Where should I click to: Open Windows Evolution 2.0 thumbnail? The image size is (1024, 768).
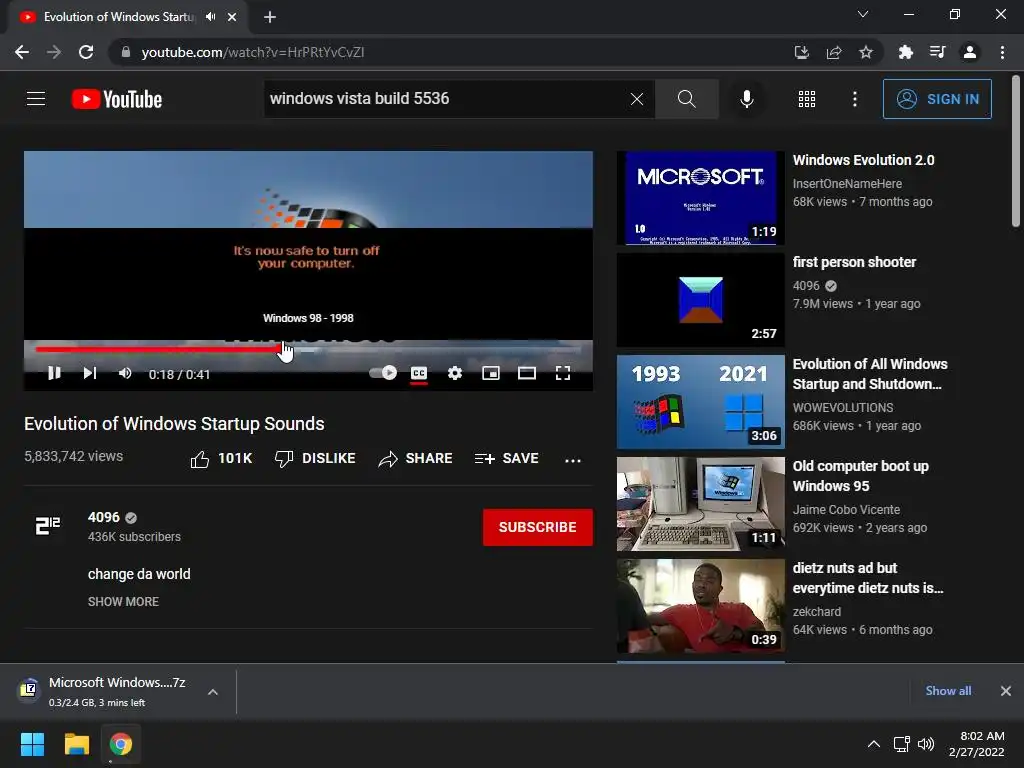click(x=701, y=198)
